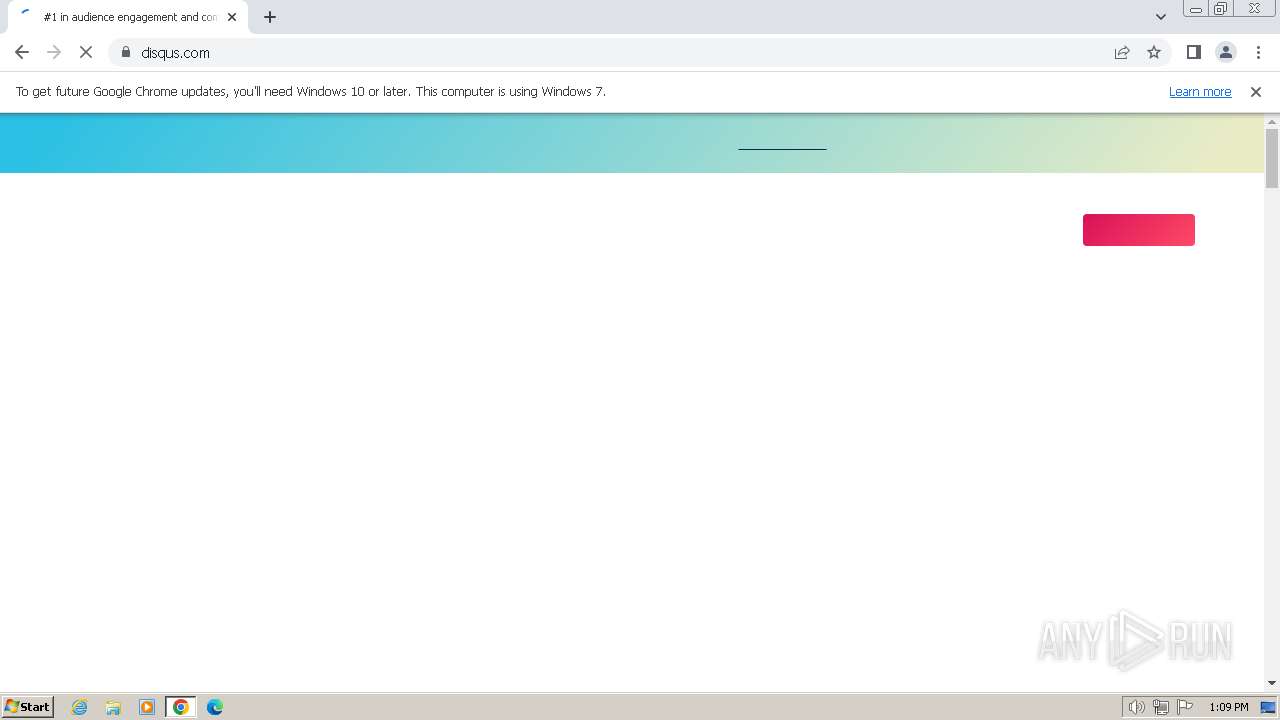The height and width of the screenshot is (720, 1280).
Task: Share this page using the share icon
Action: point(1122,52)
